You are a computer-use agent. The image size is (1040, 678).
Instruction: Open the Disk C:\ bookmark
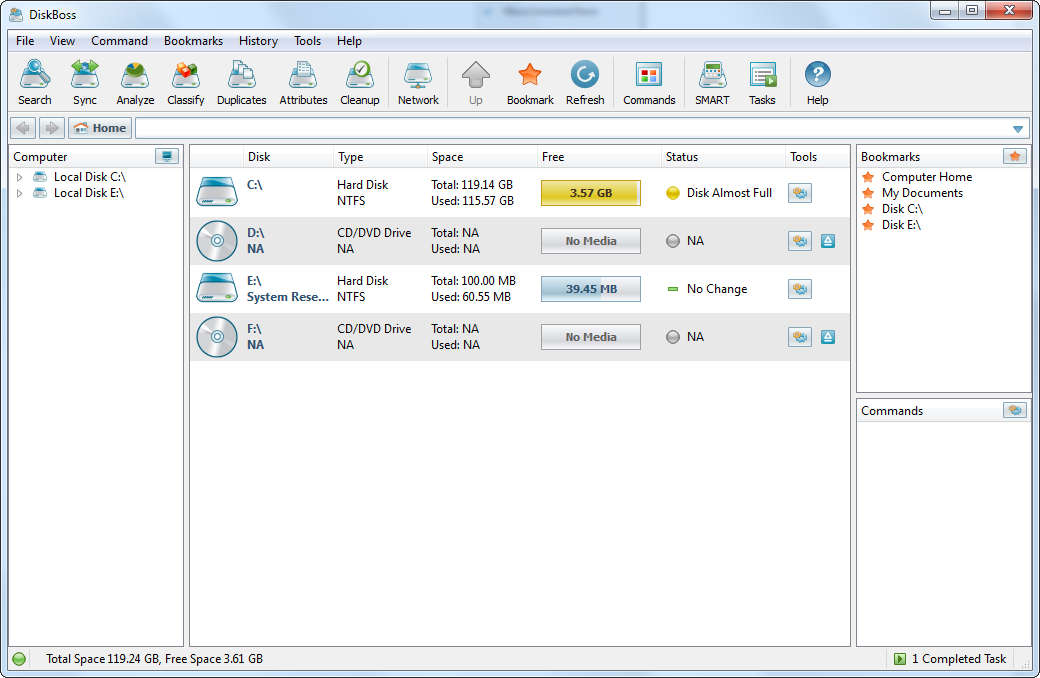click(x=902, y=209)
